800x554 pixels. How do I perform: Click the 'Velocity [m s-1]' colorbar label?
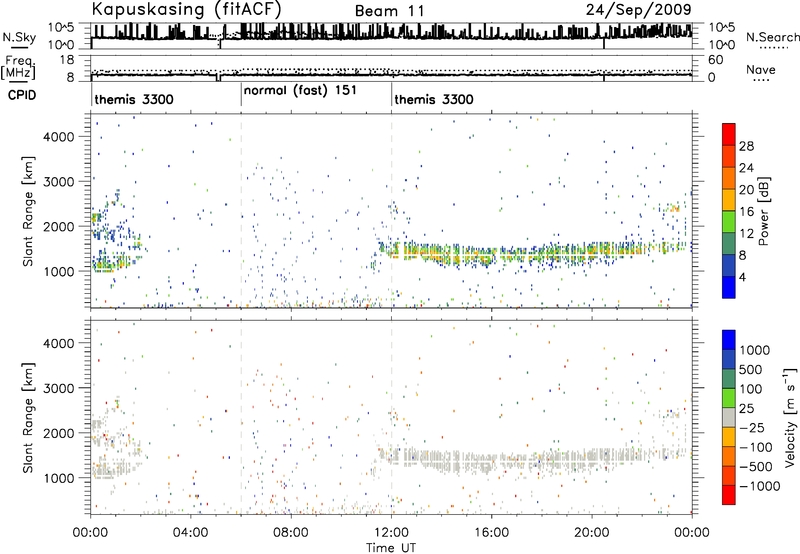(790, 417)
